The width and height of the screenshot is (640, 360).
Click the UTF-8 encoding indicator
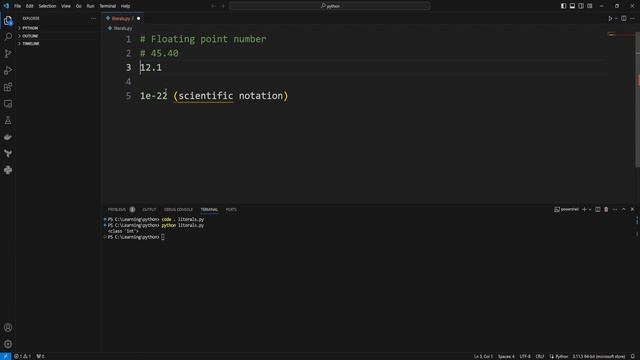[525, 356]
